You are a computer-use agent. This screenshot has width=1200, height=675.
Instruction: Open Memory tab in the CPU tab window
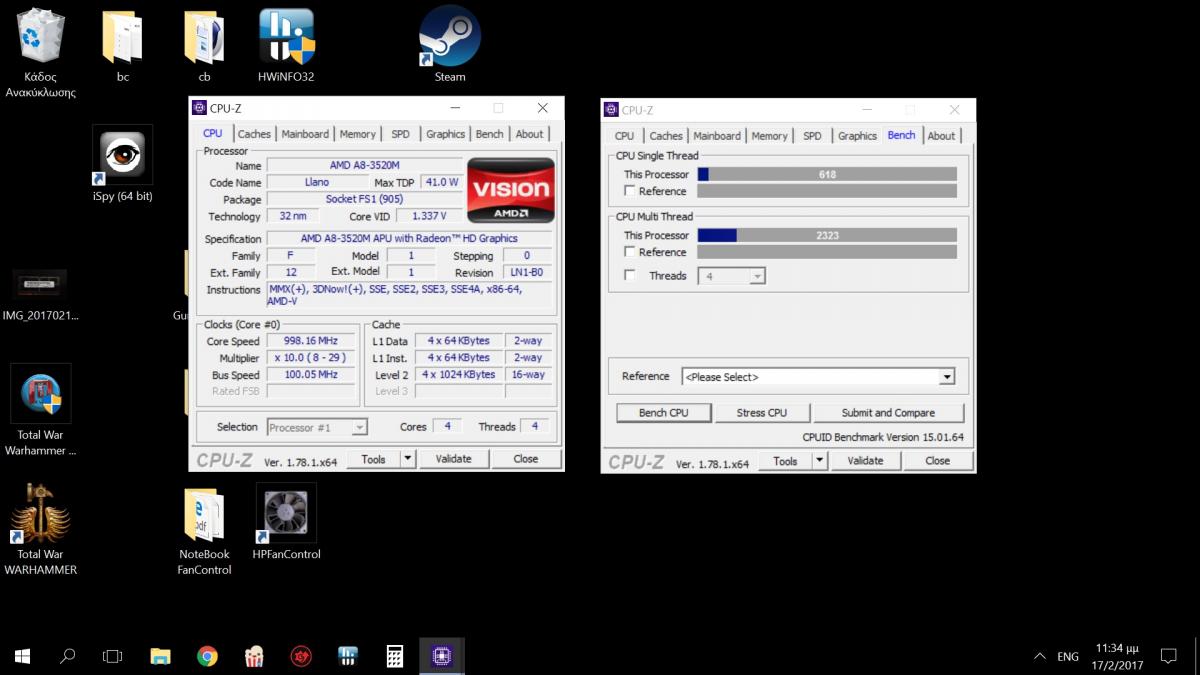tap(358, 134)
